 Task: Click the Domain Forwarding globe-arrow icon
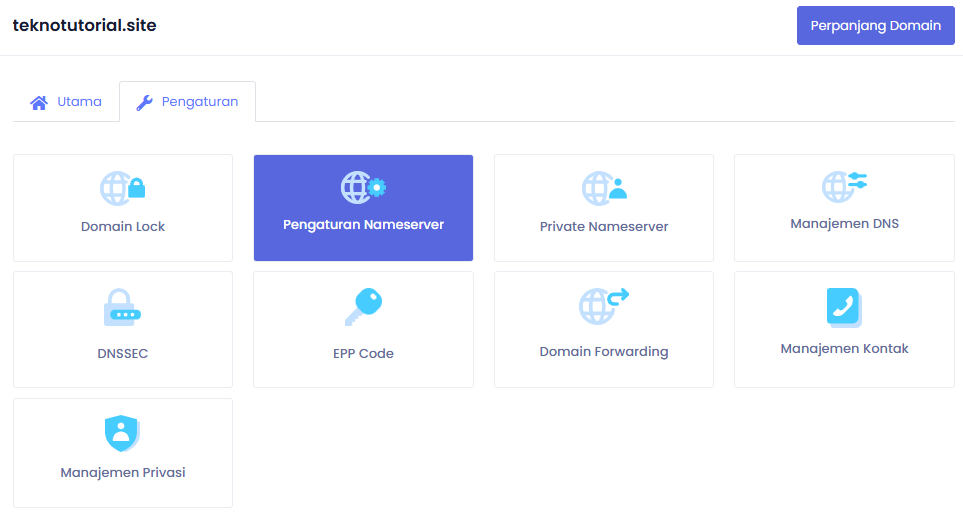tap(604, 306)
